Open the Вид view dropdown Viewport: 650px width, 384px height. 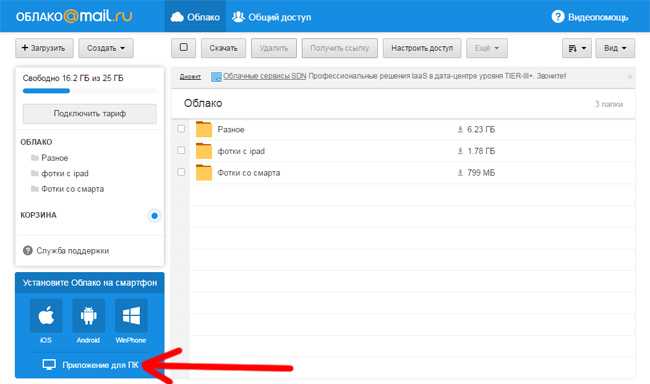[615, 48]
